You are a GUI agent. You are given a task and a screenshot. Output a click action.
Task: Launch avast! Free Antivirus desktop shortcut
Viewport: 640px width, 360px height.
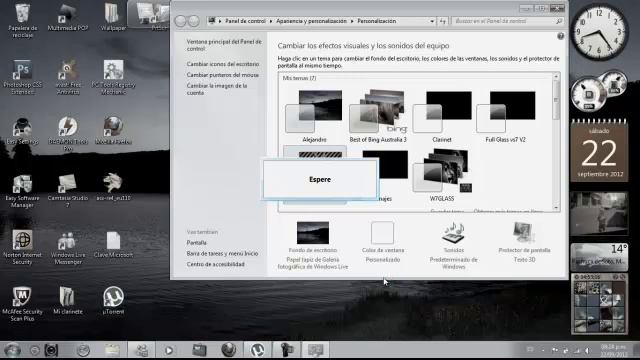[x=68, y=77]
